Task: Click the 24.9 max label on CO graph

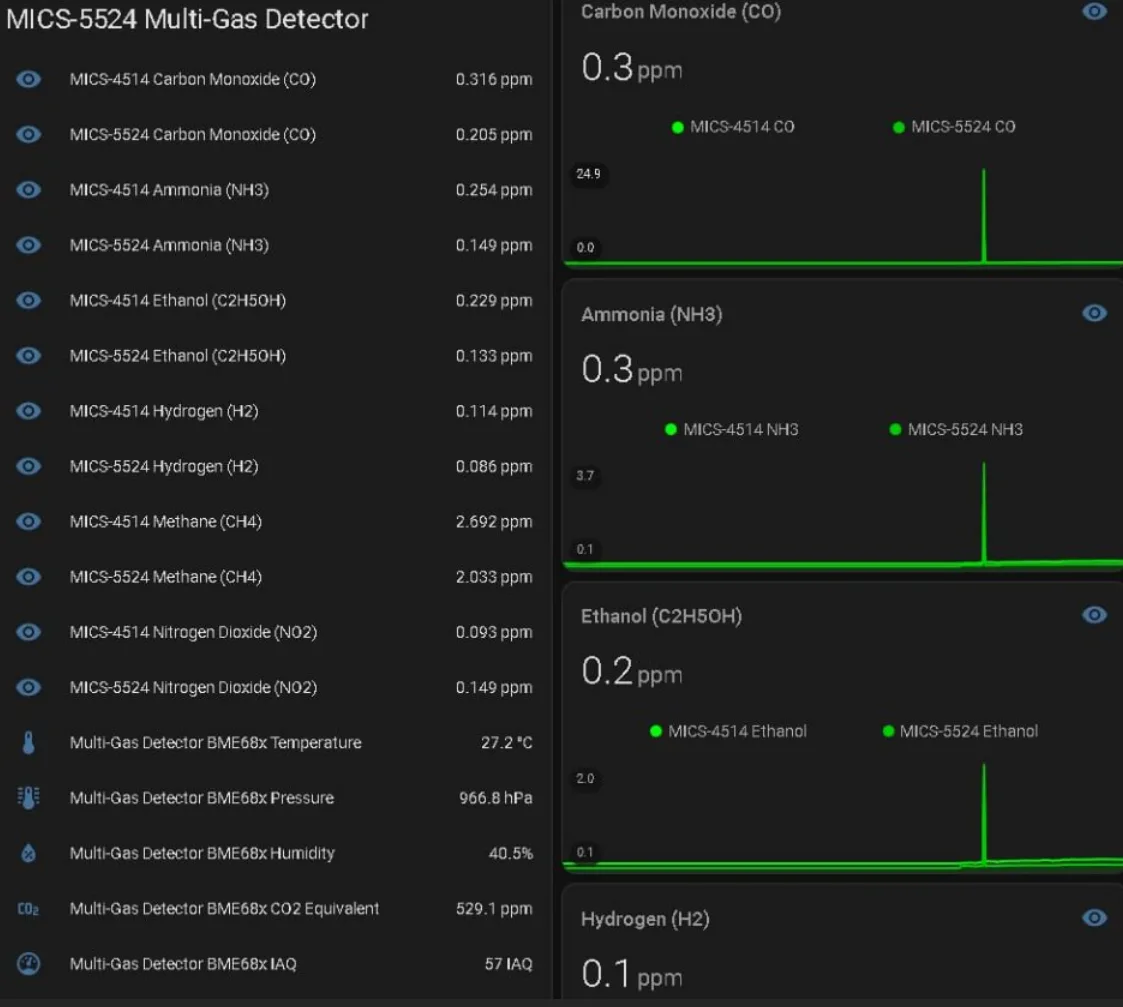Action: 588,174
